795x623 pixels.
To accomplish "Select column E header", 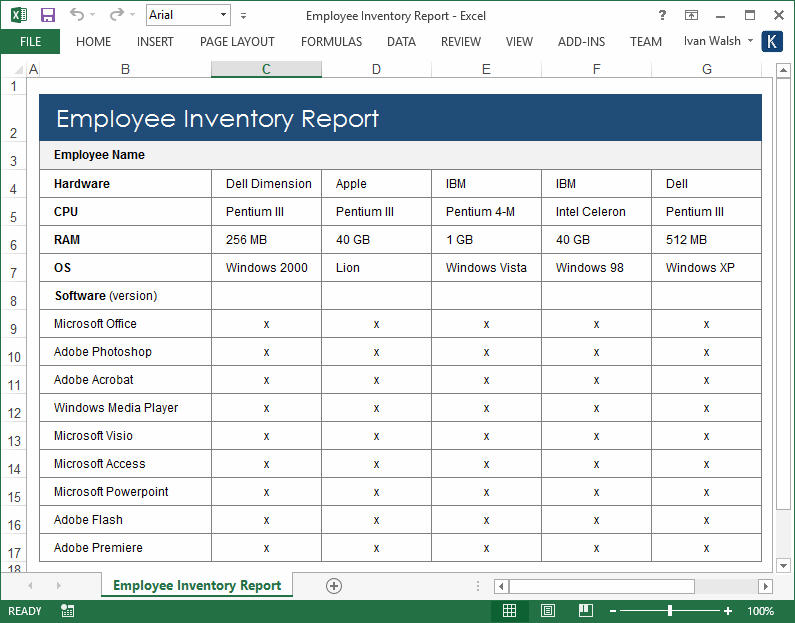I will pos(486,69).
